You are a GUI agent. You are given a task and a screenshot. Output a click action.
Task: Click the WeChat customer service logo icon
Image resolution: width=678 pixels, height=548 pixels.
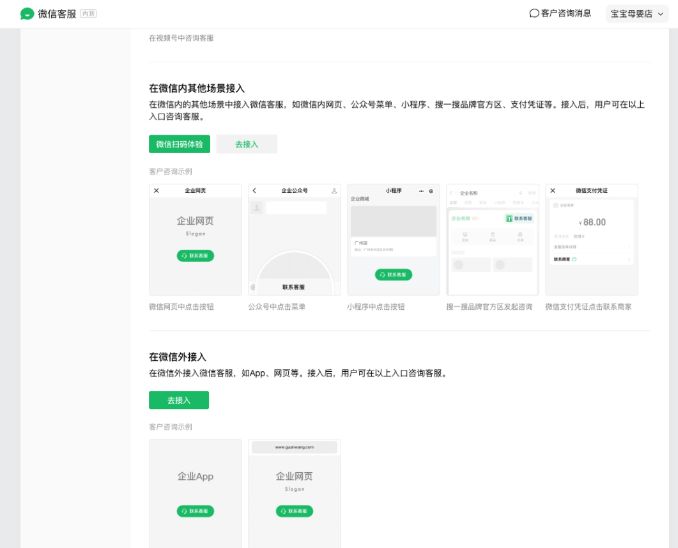pos(27,14)
